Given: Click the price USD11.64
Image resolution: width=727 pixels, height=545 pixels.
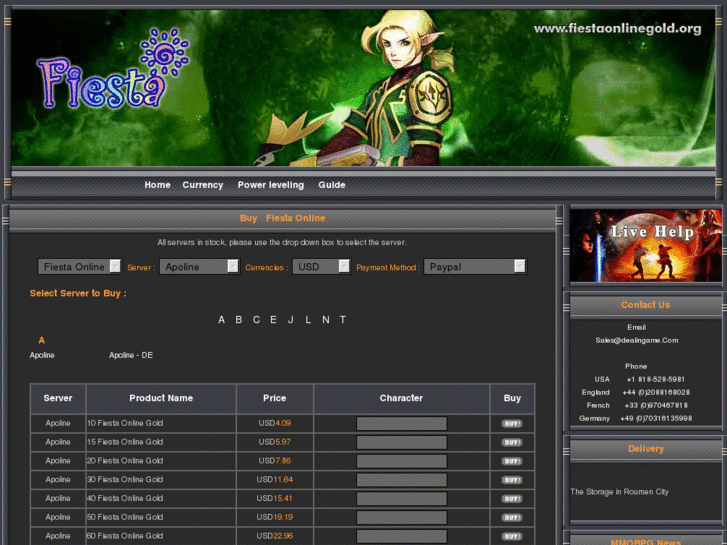Looking at the screenshot, I should [274, 480].
